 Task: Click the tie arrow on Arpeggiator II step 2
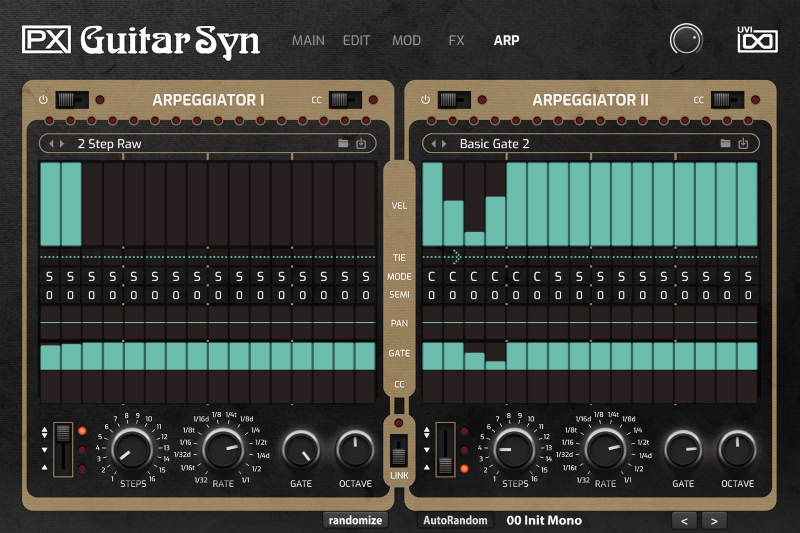456,257
